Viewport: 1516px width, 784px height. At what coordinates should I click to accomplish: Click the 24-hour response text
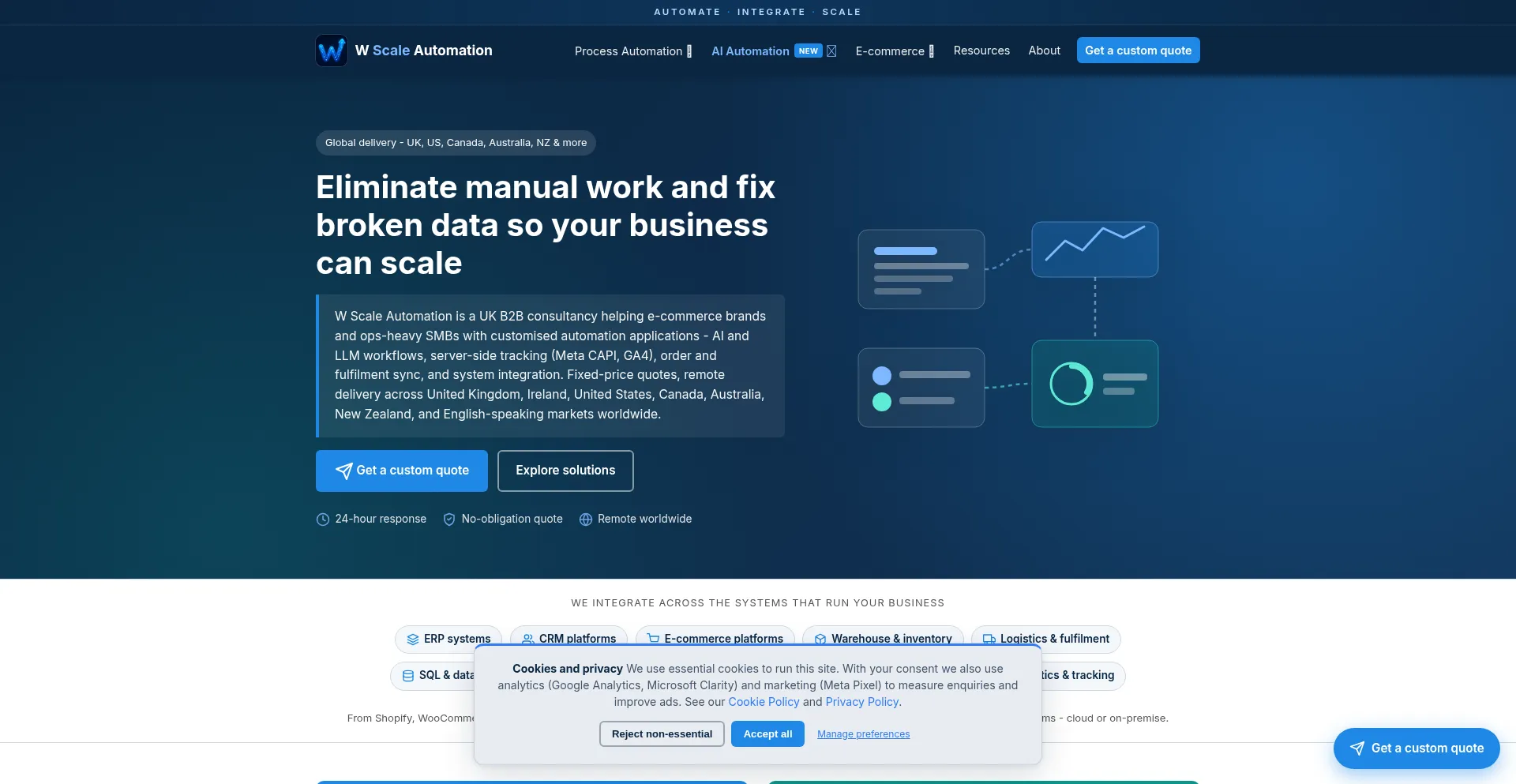click(381, 519)
